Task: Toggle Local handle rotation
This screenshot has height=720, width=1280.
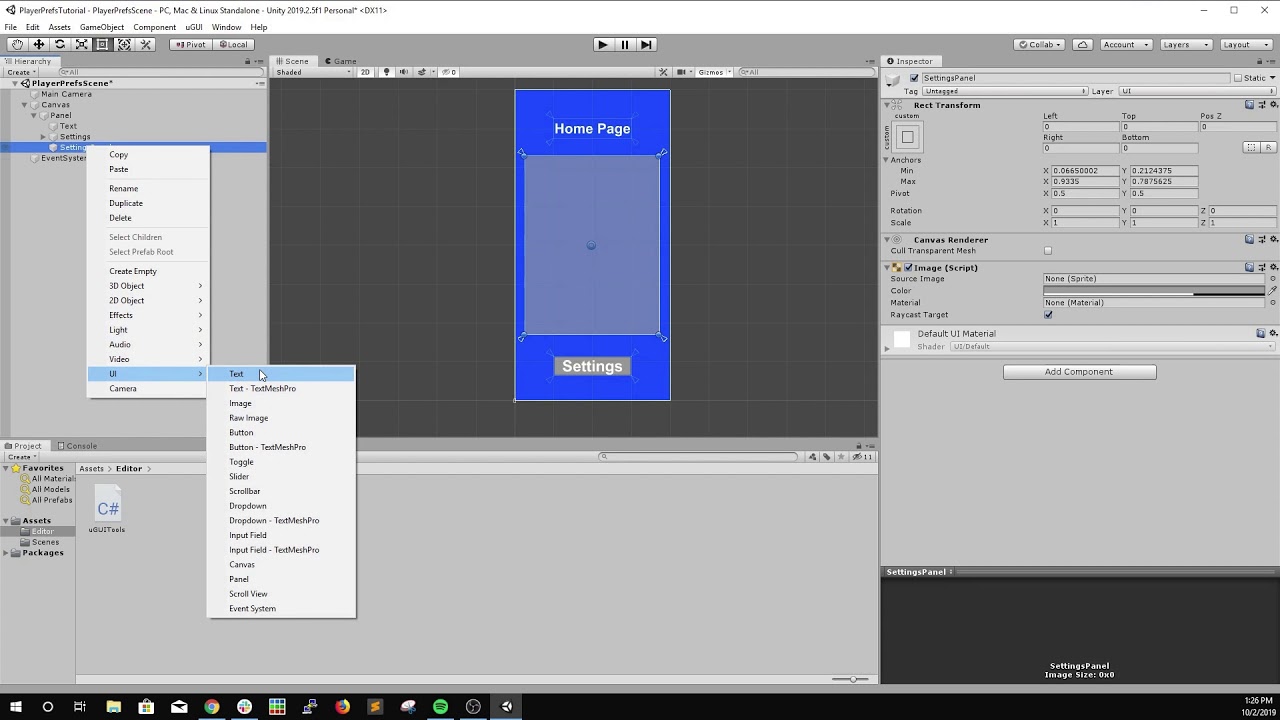Action: pyautogui.click(x=232, y=44)
